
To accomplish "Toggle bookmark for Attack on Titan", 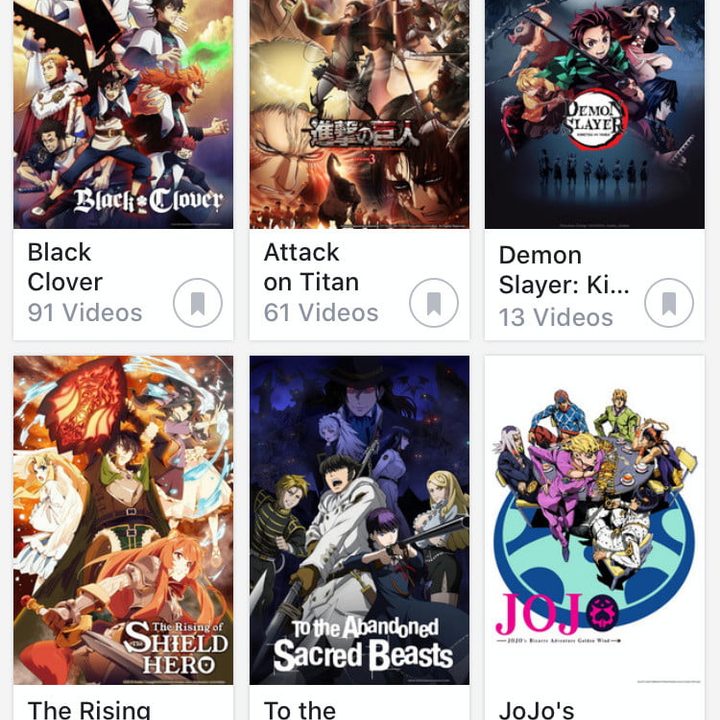I will pos(433,303).
